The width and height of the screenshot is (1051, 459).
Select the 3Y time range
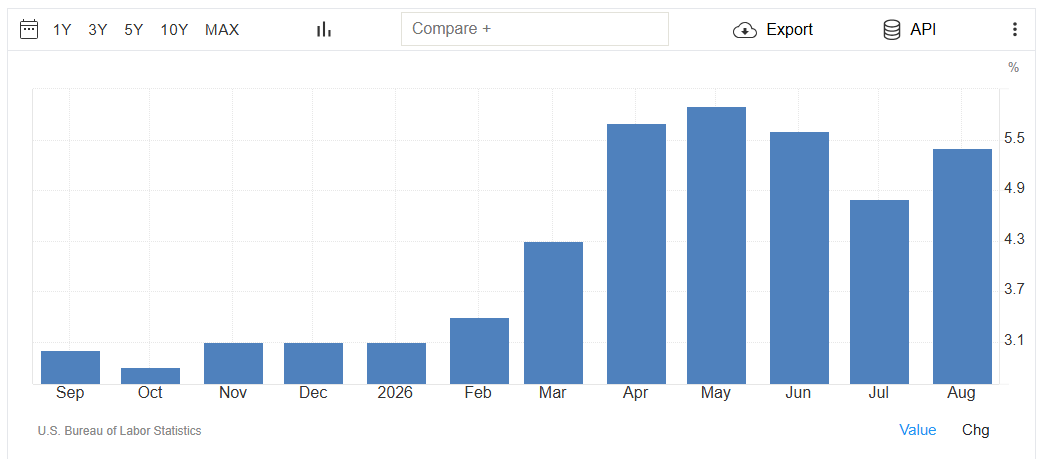pos(97,29)
